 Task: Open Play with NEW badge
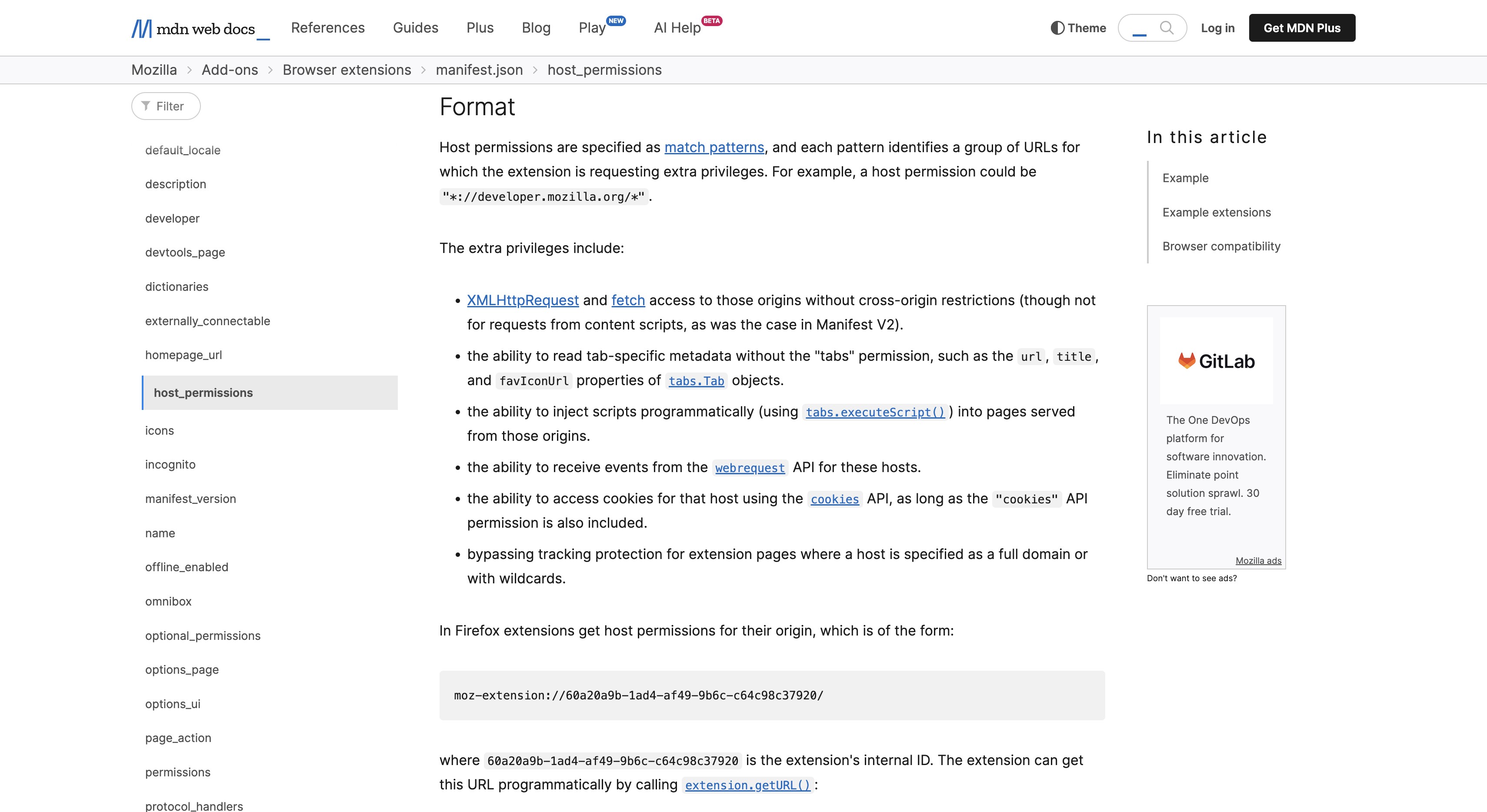592,28
